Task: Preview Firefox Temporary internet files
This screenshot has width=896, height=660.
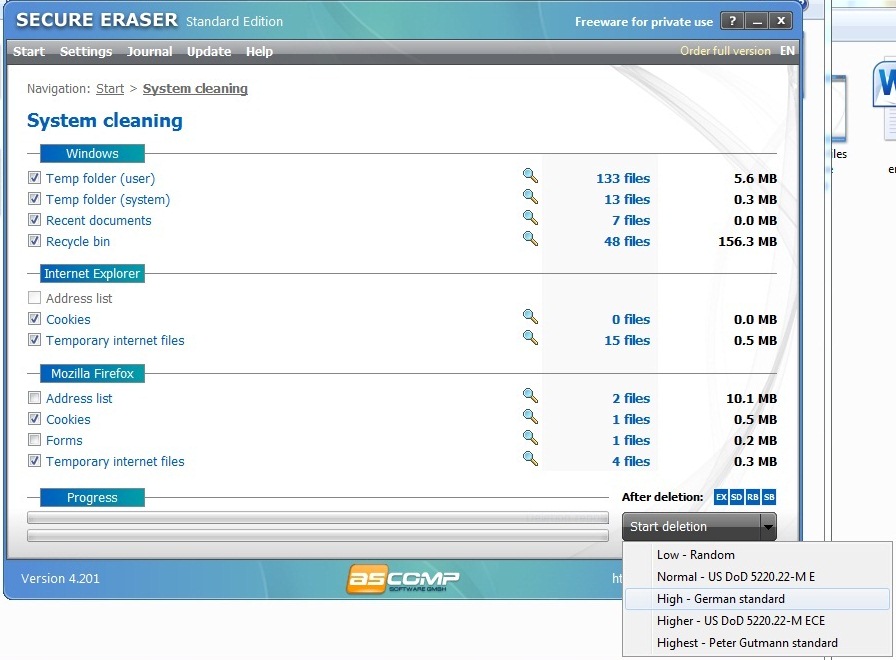Action: (x=530, y=459)
